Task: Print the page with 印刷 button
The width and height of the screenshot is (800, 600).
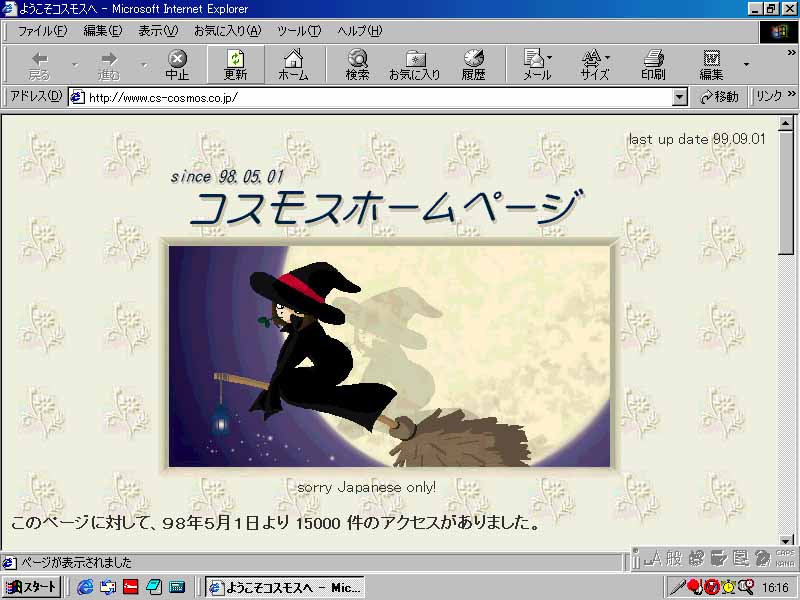Action: pos(654,65)
